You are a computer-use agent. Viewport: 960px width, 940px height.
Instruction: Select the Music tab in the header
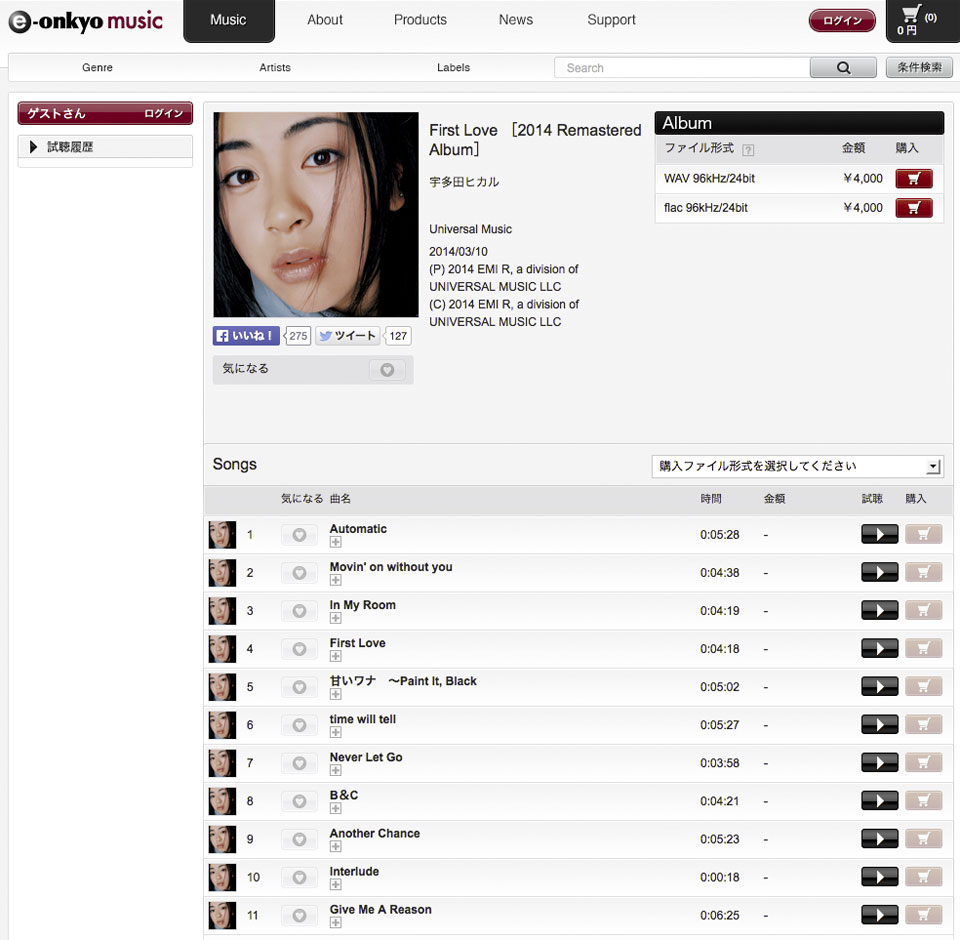pyautogui.click(x=228, y=20)
